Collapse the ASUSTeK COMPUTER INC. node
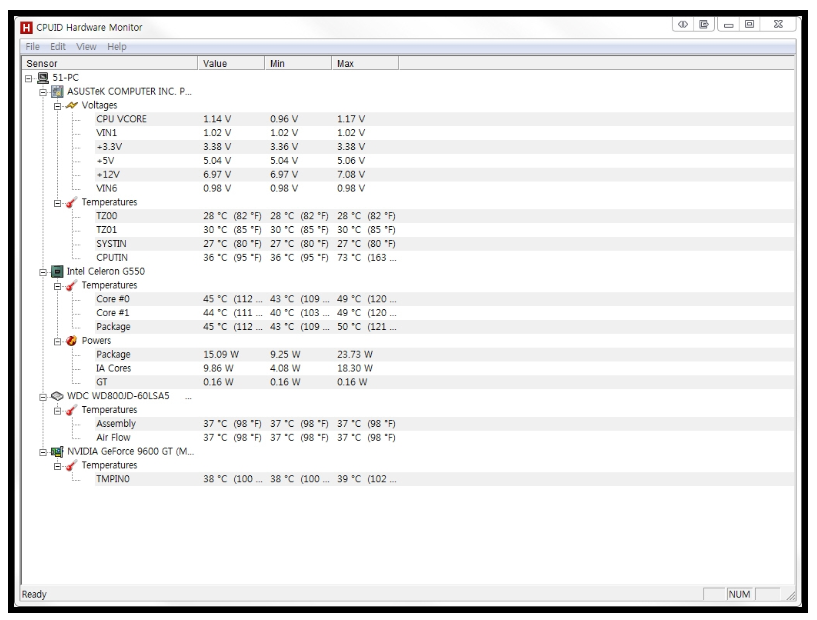This screenshot has width=817, height=620. [x=43, y=93]
